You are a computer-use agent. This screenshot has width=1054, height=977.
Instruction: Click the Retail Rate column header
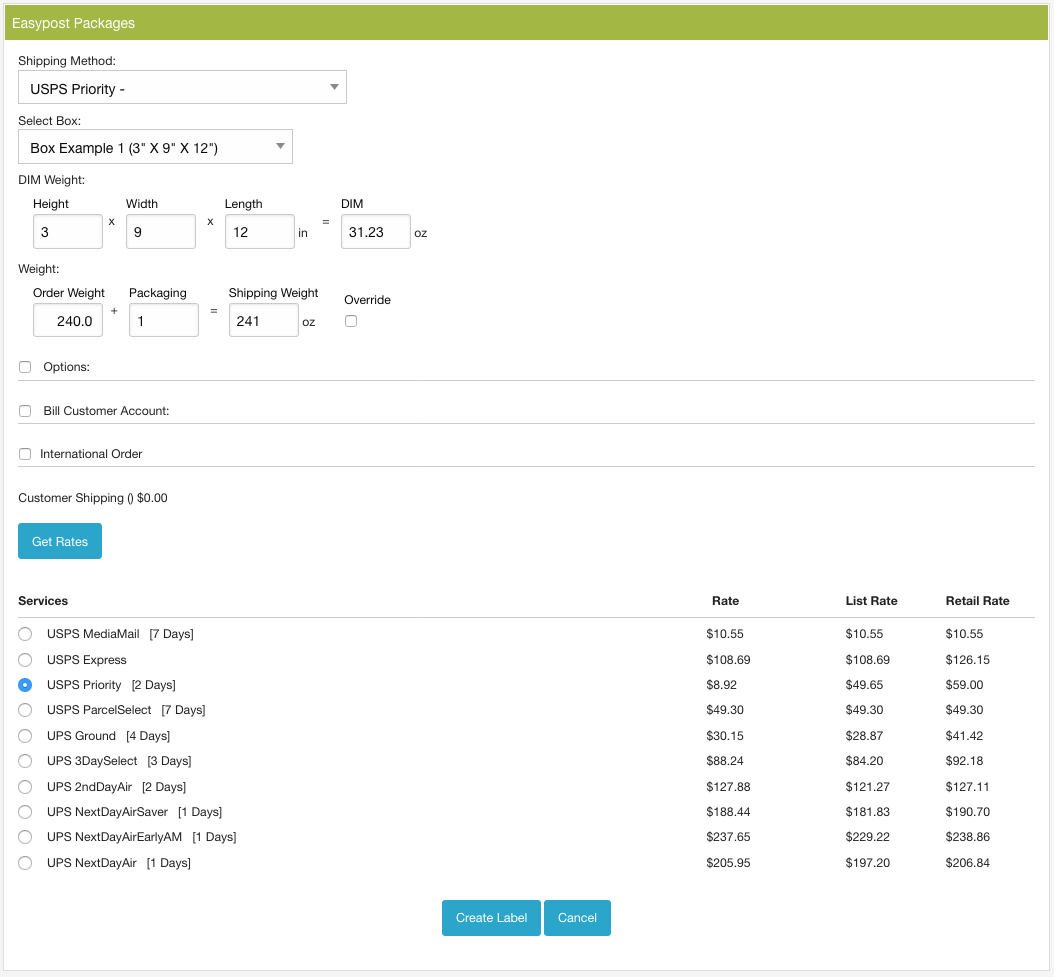pyautogui.click(x=977, y=601)
